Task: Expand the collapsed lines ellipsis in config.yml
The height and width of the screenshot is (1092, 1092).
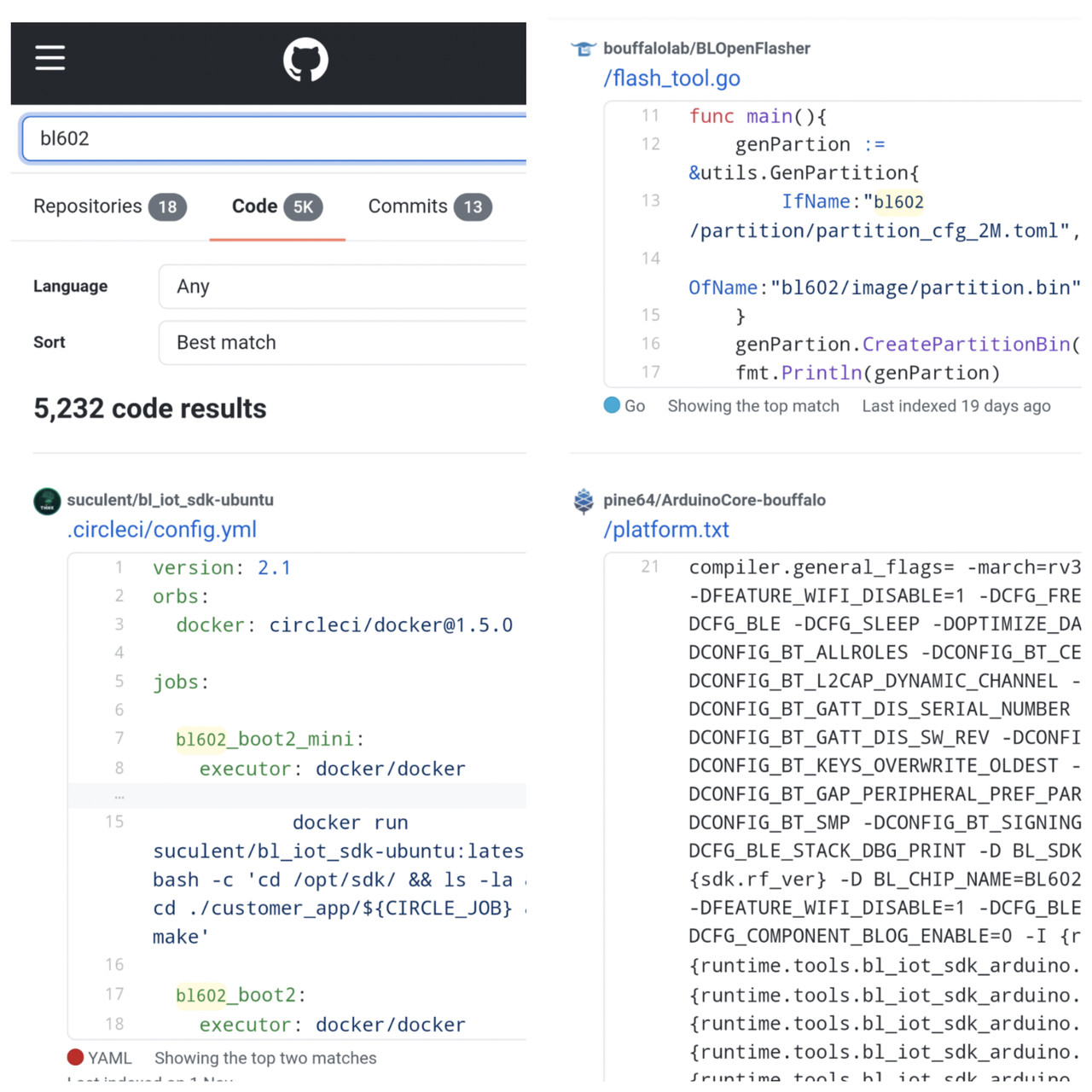Action: pyautogui.click(x=119, y=796)
